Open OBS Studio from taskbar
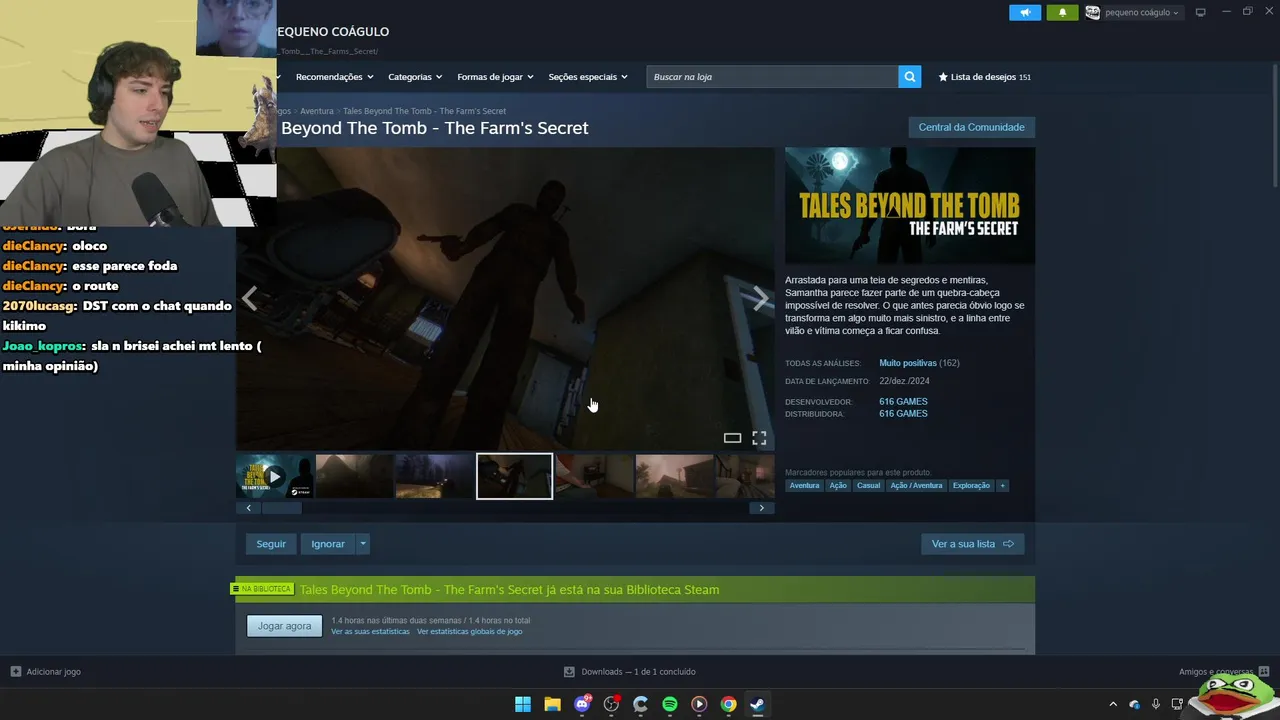Viewport: 1280px width, 720px height. click(611, 704)
